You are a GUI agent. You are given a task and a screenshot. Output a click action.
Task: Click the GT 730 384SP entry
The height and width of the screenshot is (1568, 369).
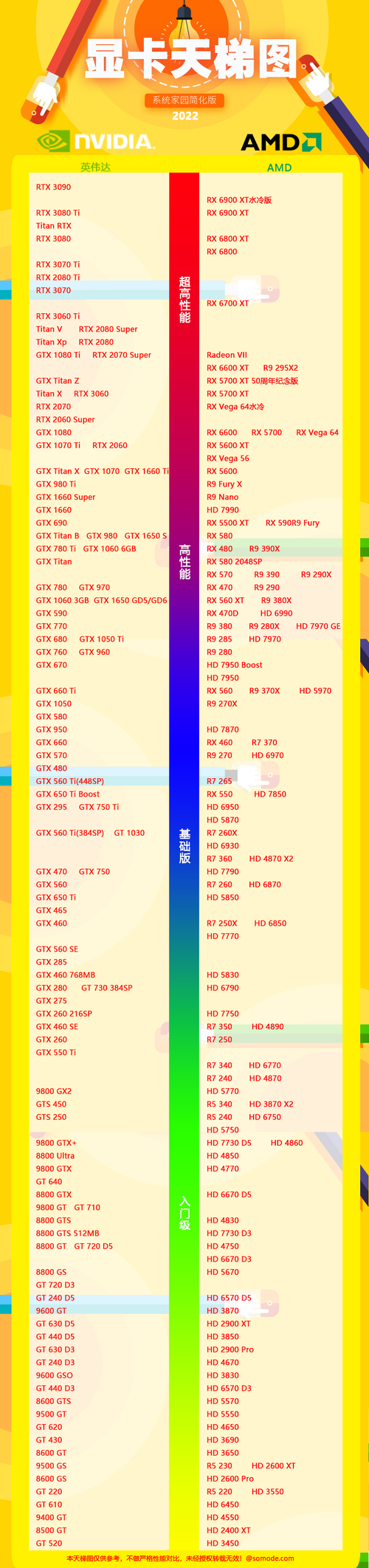tap(107, 988)
